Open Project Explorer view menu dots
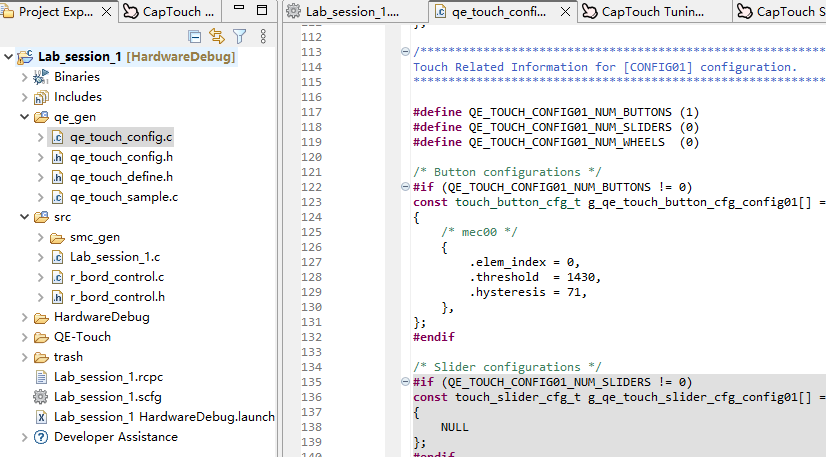826x457 pixels. point(263,36)
